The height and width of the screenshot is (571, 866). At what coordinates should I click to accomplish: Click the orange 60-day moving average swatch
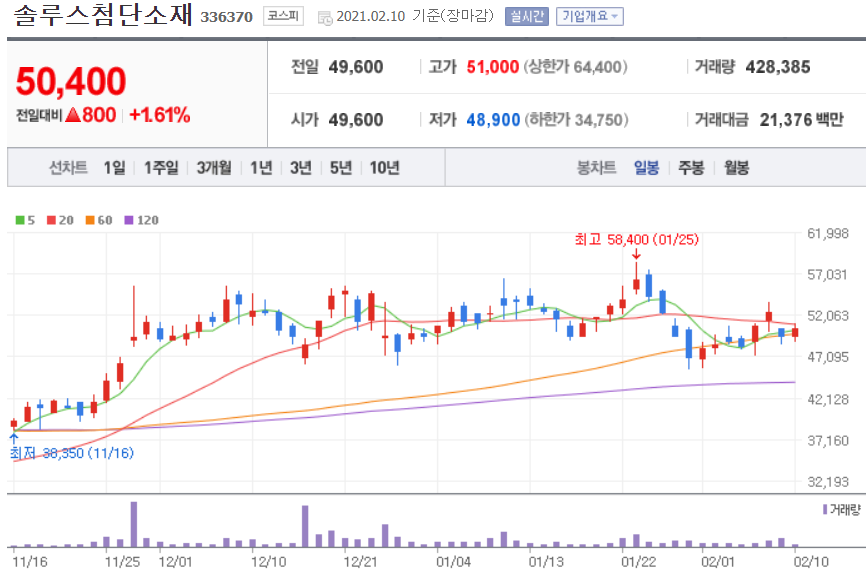[x=90, y=220]
